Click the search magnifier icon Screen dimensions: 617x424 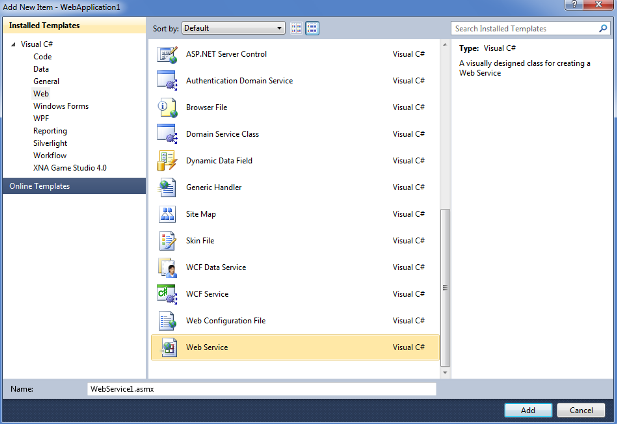[602, 28]
